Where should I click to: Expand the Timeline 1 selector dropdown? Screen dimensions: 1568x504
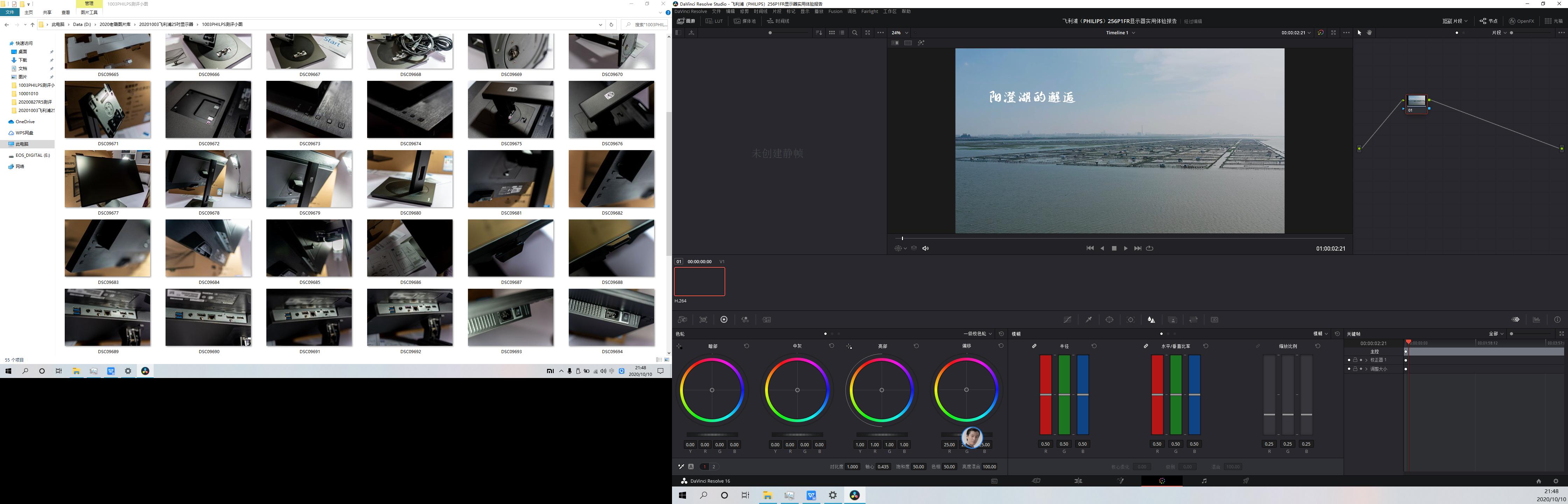1133,33
